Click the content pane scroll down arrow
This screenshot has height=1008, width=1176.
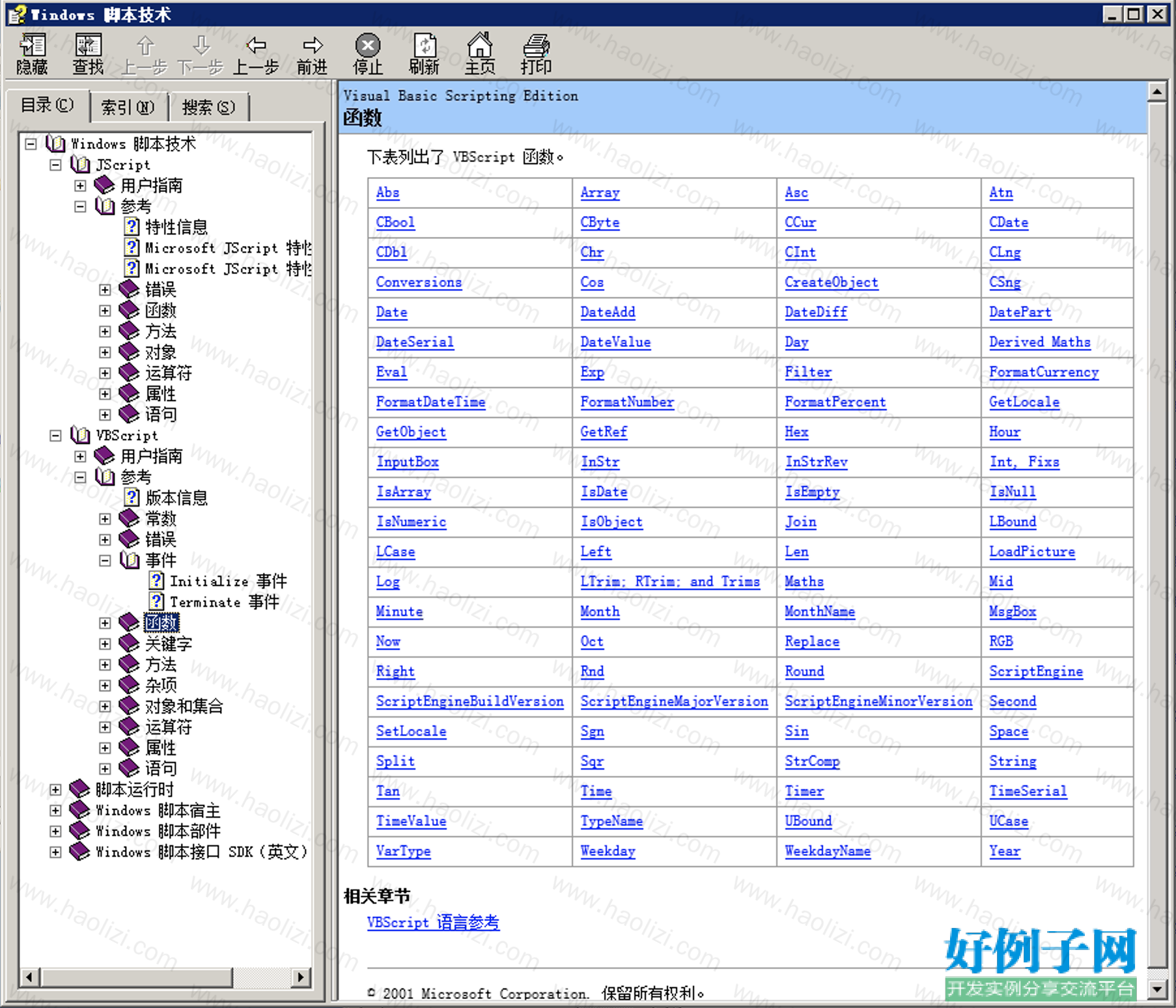coord(1156,990)
